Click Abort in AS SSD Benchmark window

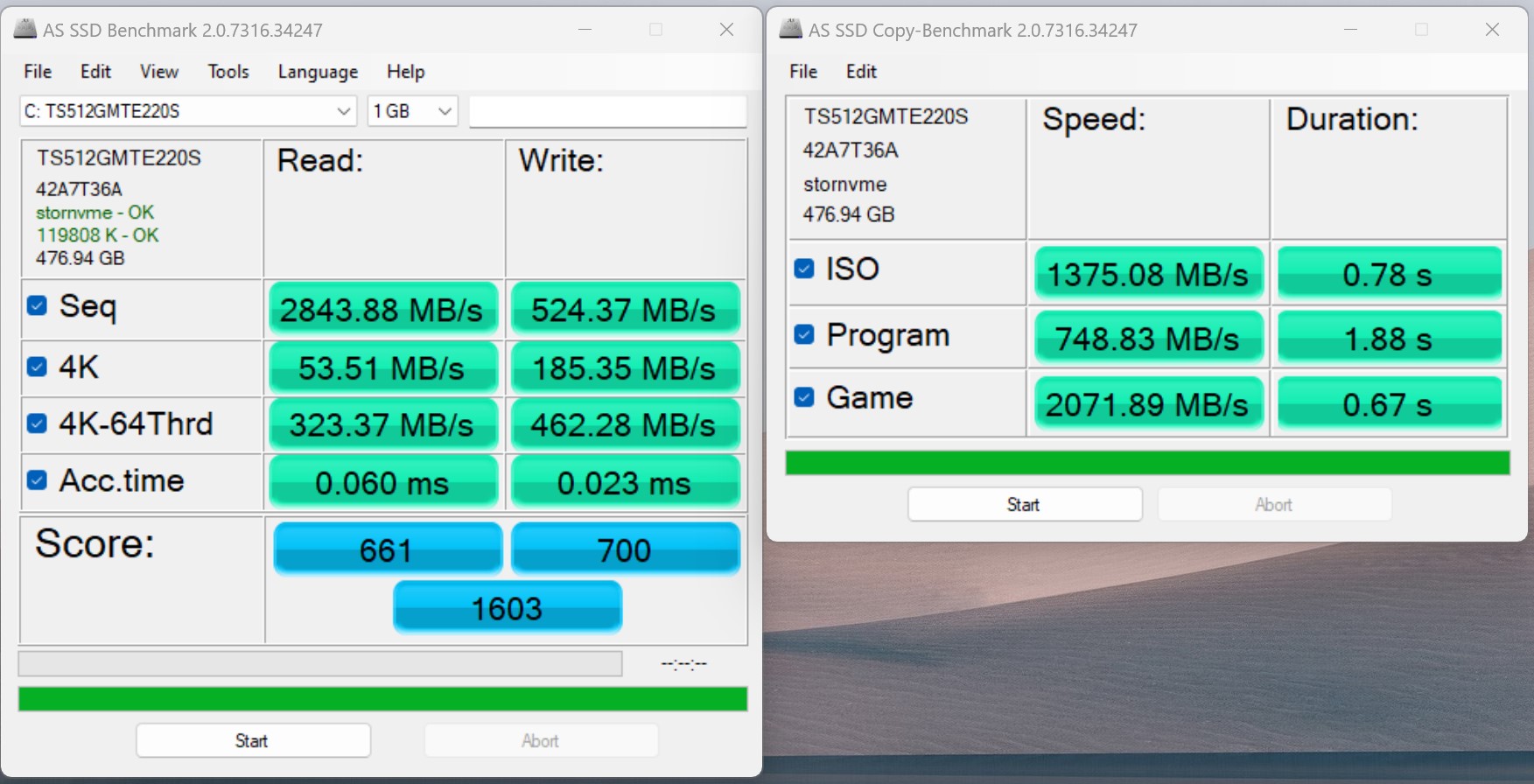tap(541, 740)
